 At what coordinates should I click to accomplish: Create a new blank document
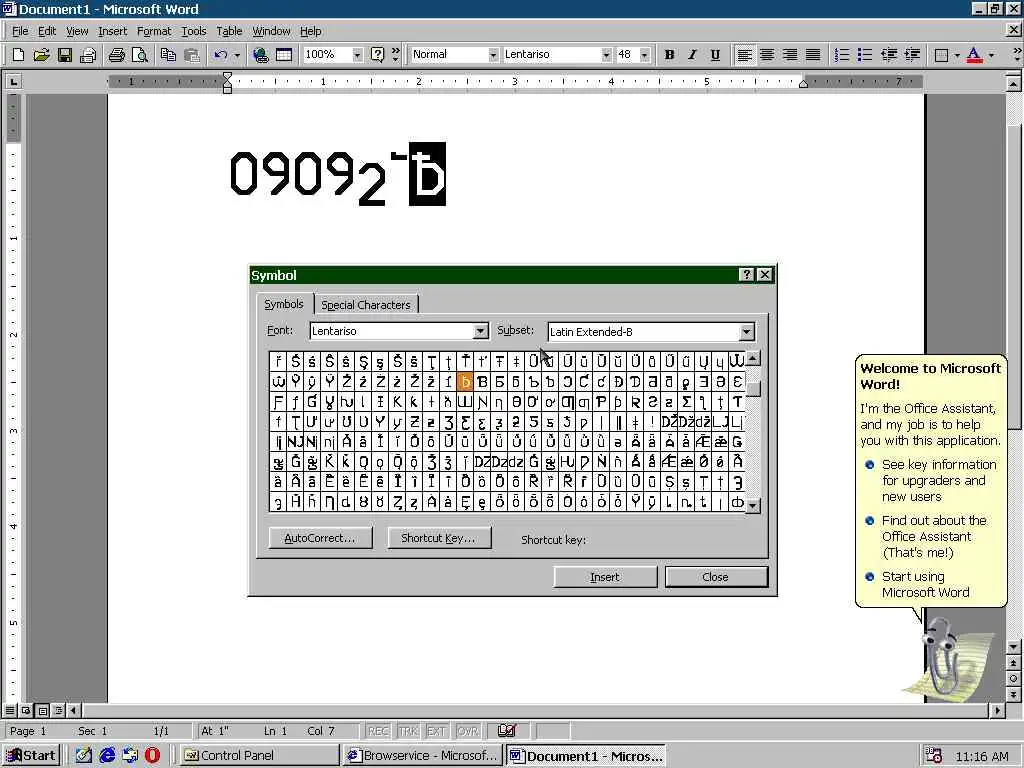pos(18,55)
